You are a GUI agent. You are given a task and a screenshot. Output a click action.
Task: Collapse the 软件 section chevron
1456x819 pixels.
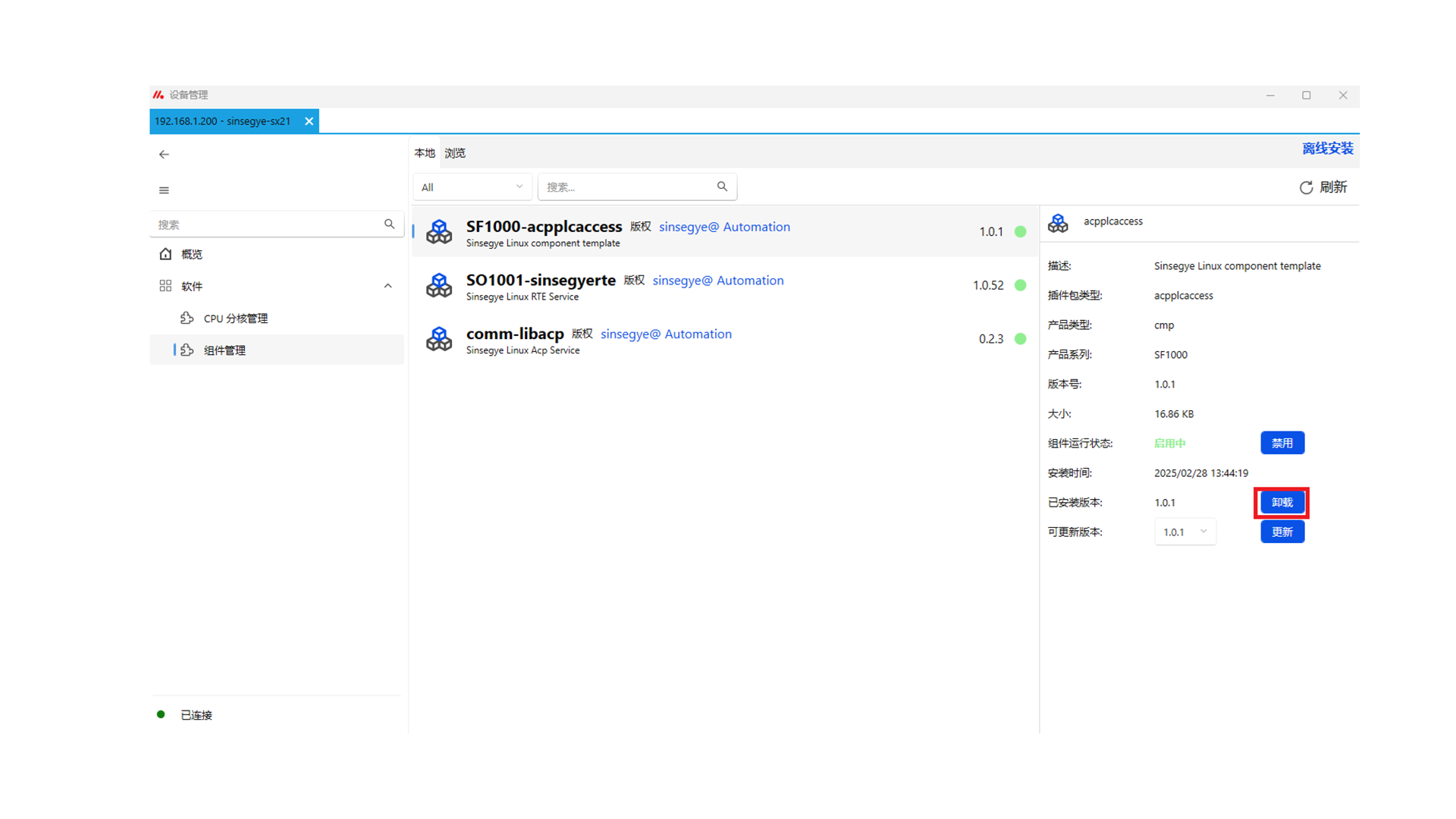(x=388, y=286)
